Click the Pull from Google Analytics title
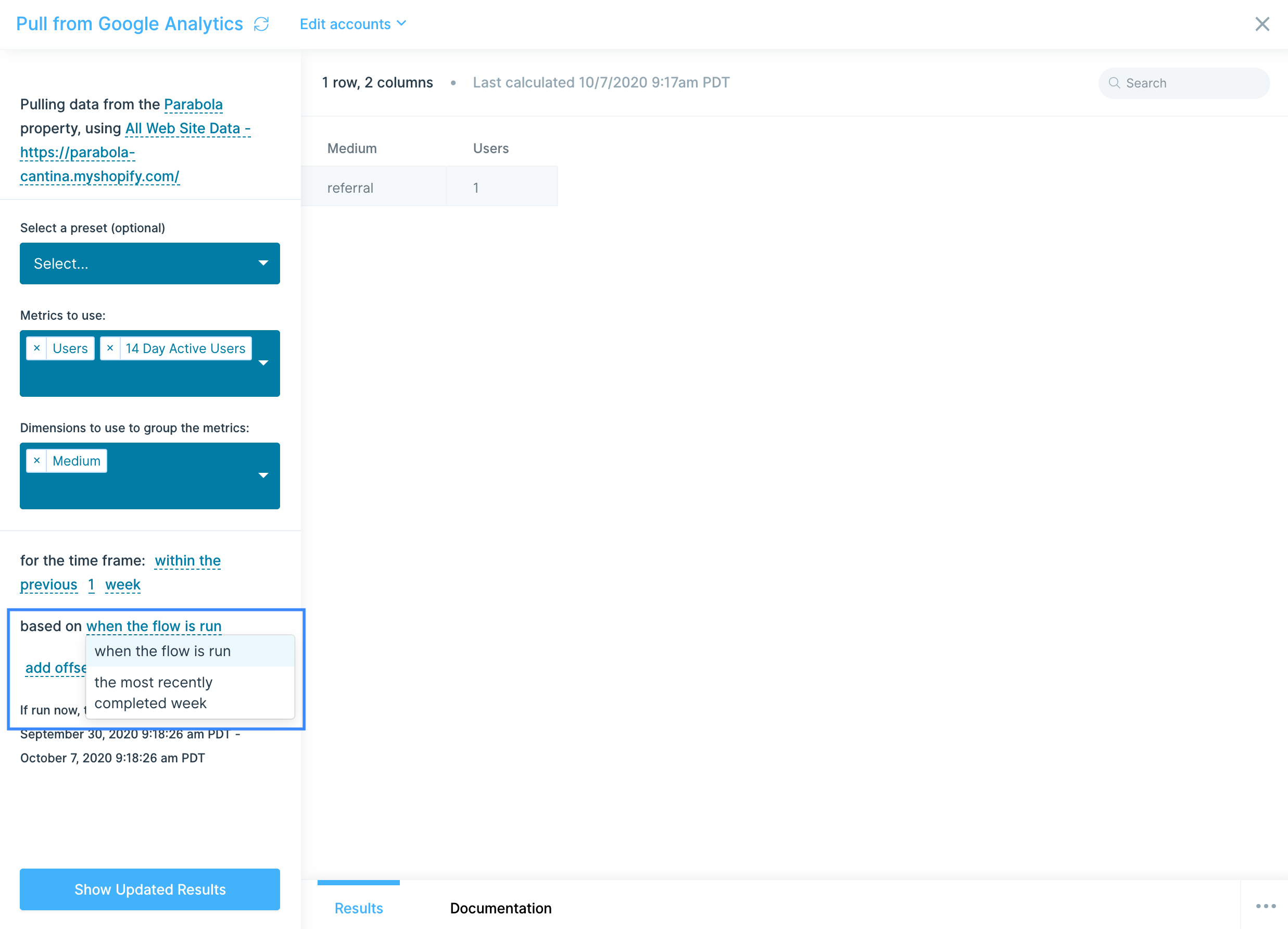The image size is (1288, 929). 130,24
